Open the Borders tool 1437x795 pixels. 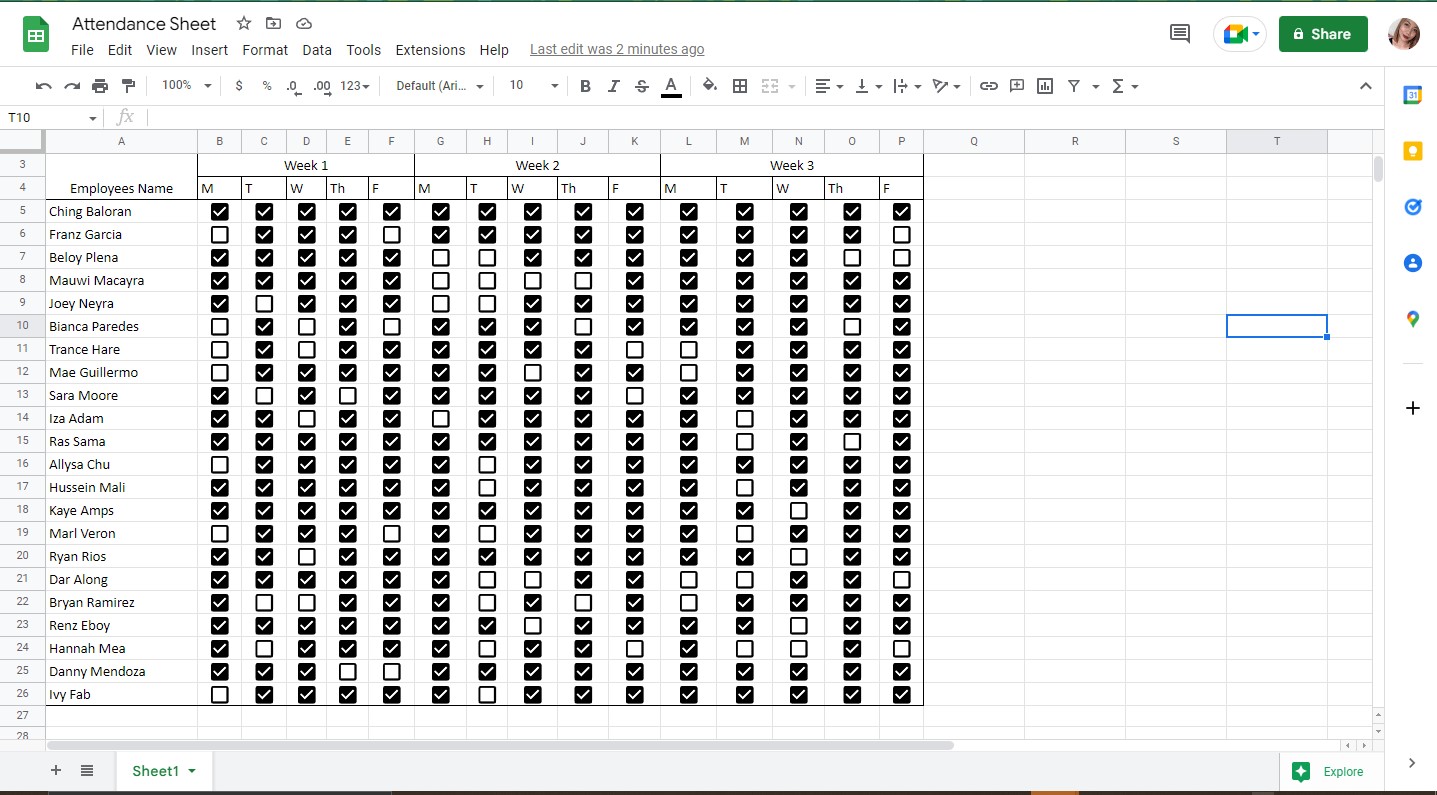[740, 86]
